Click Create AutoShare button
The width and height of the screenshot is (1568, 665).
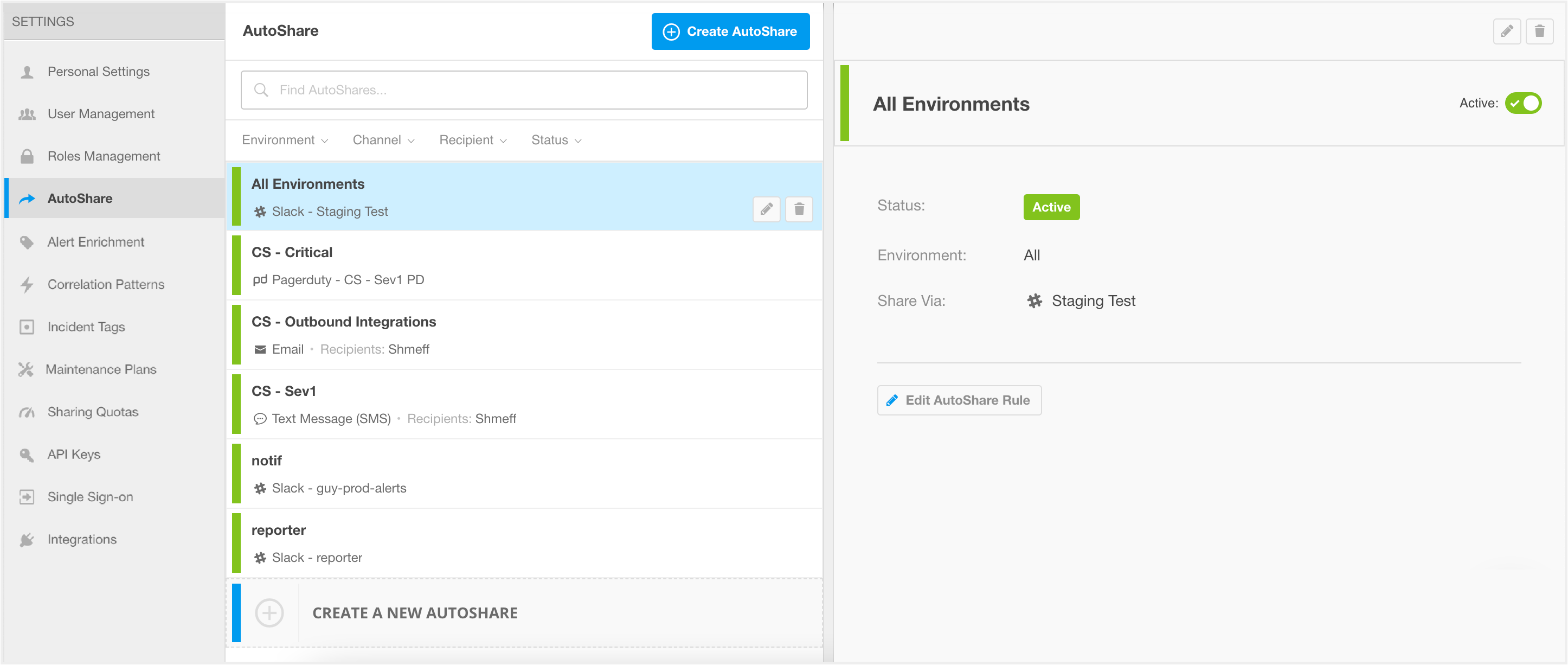coord(730,31)
